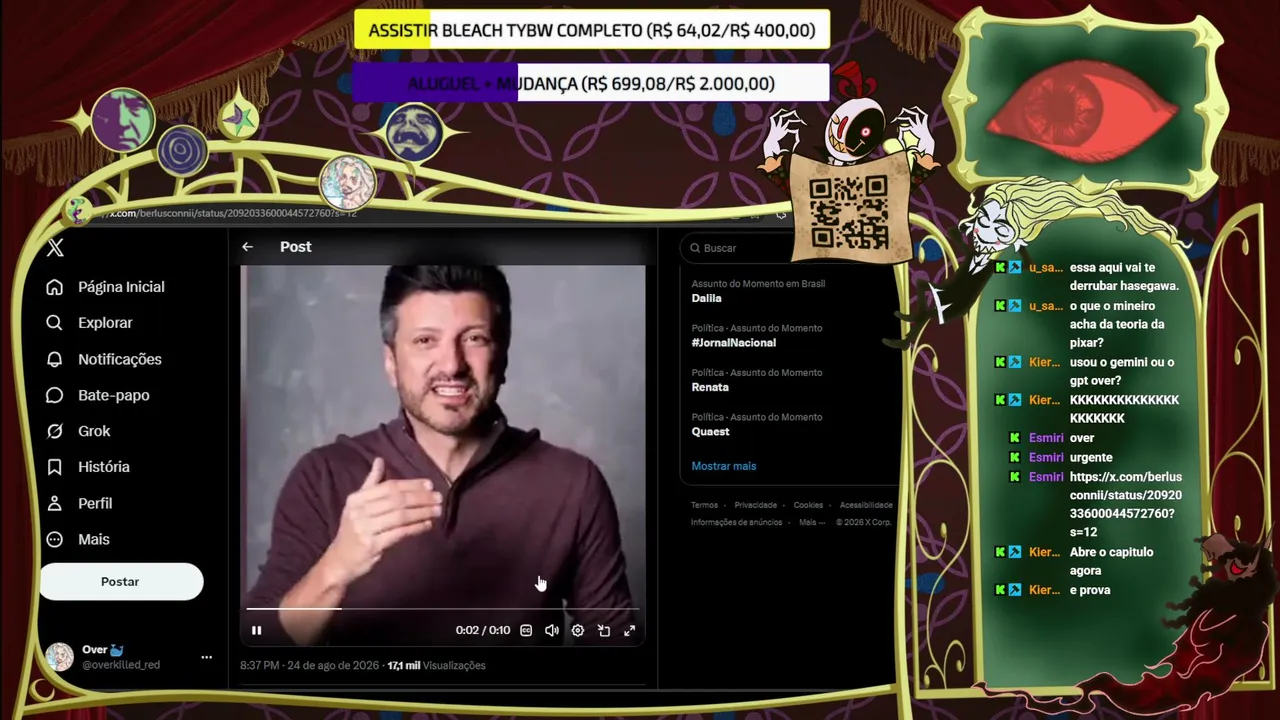Click username Esmiri beside the 'over' message
This screenshot has width=1280, height=720.
1046,438
